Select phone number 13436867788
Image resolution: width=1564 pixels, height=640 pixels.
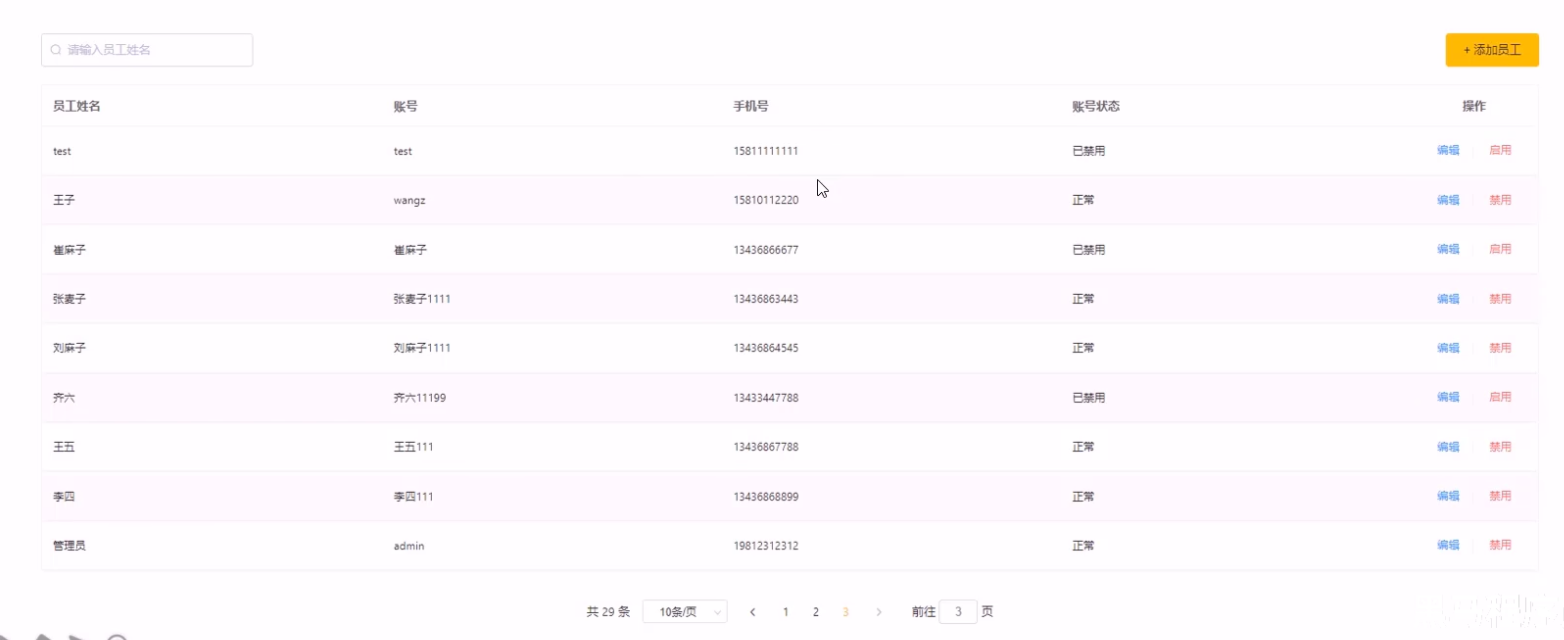point(766,447)
